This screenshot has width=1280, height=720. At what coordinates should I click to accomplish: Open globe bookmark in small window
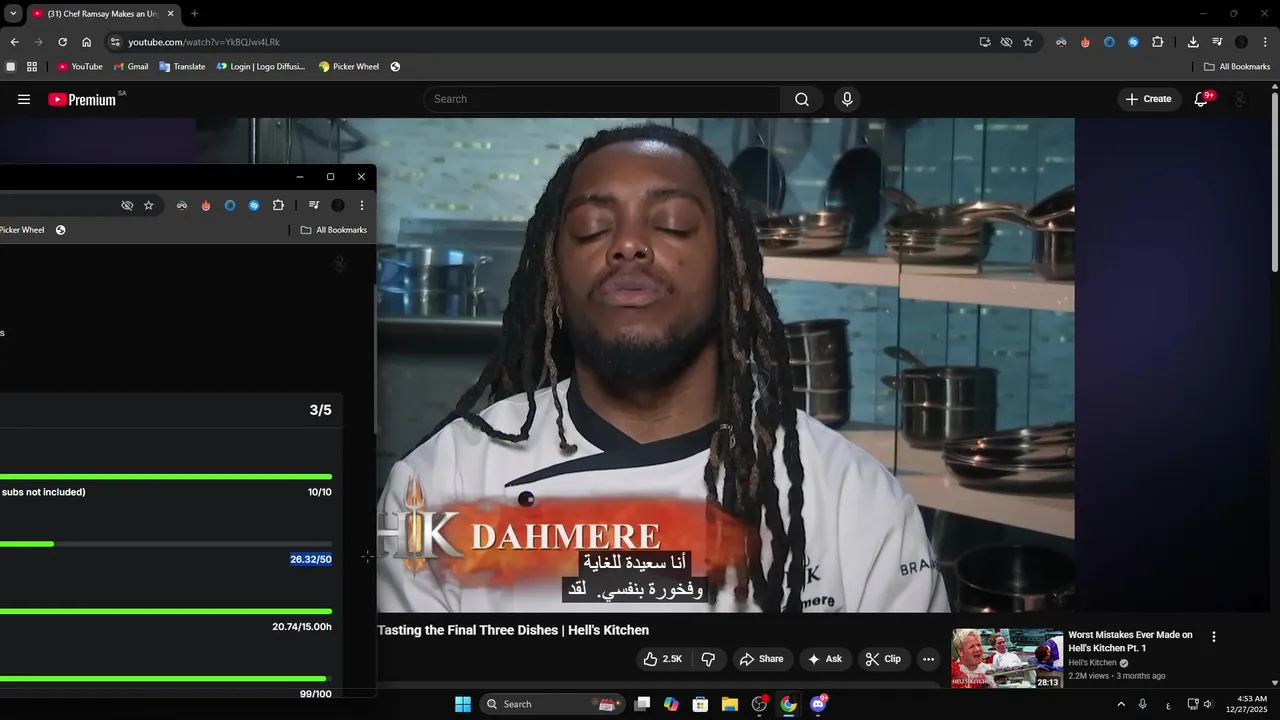pos(60,230)
